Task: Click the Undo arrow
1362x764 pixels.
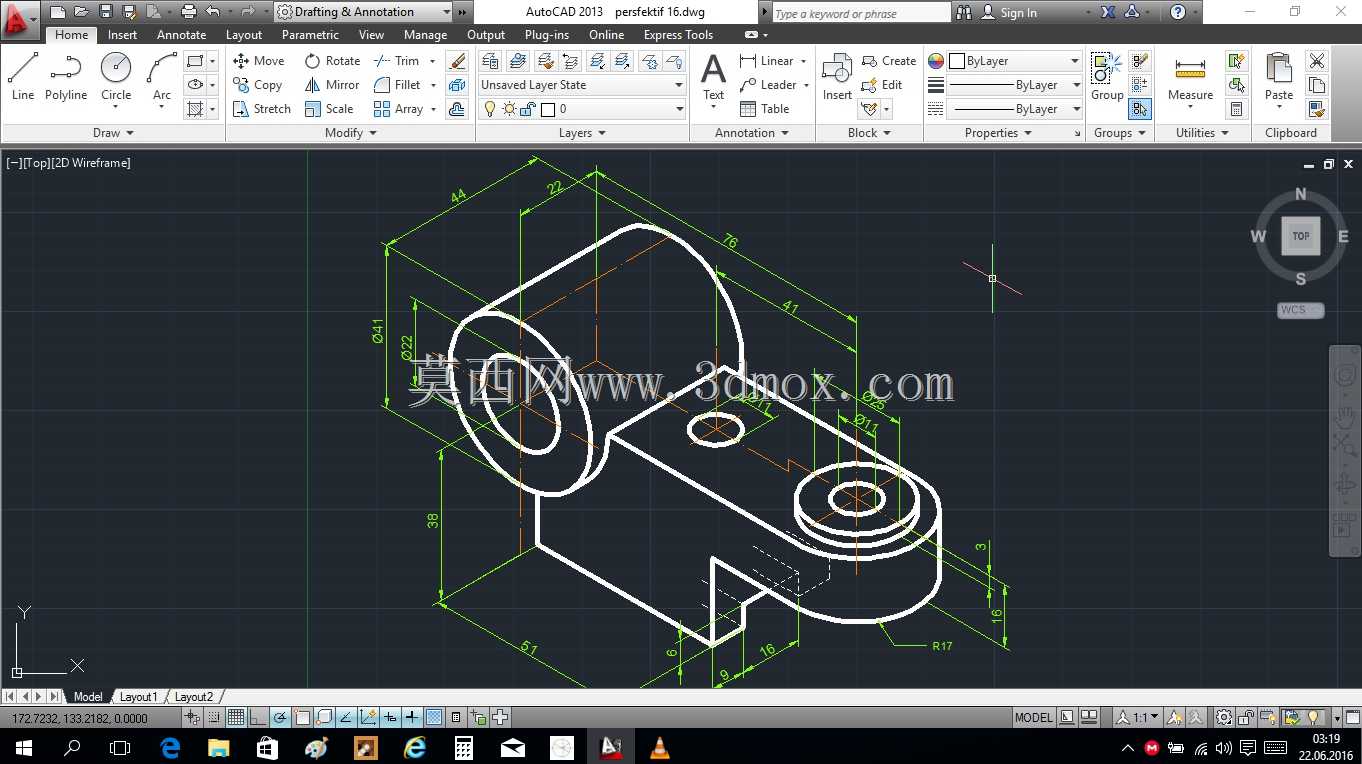Action: (x=212, y=12)
